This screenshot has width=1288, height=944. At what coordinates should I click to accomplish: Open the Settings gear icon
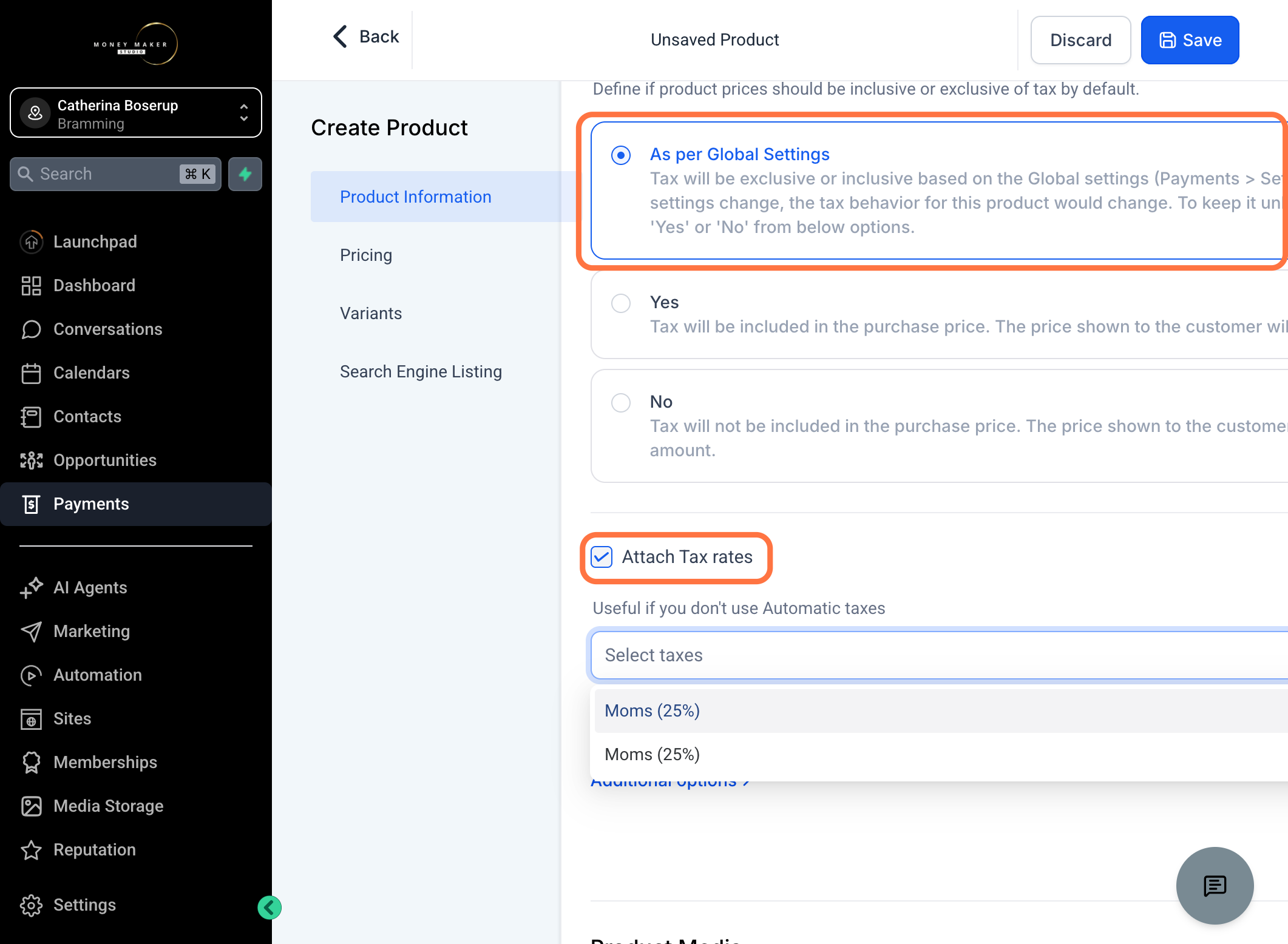(x=31, y=905)
